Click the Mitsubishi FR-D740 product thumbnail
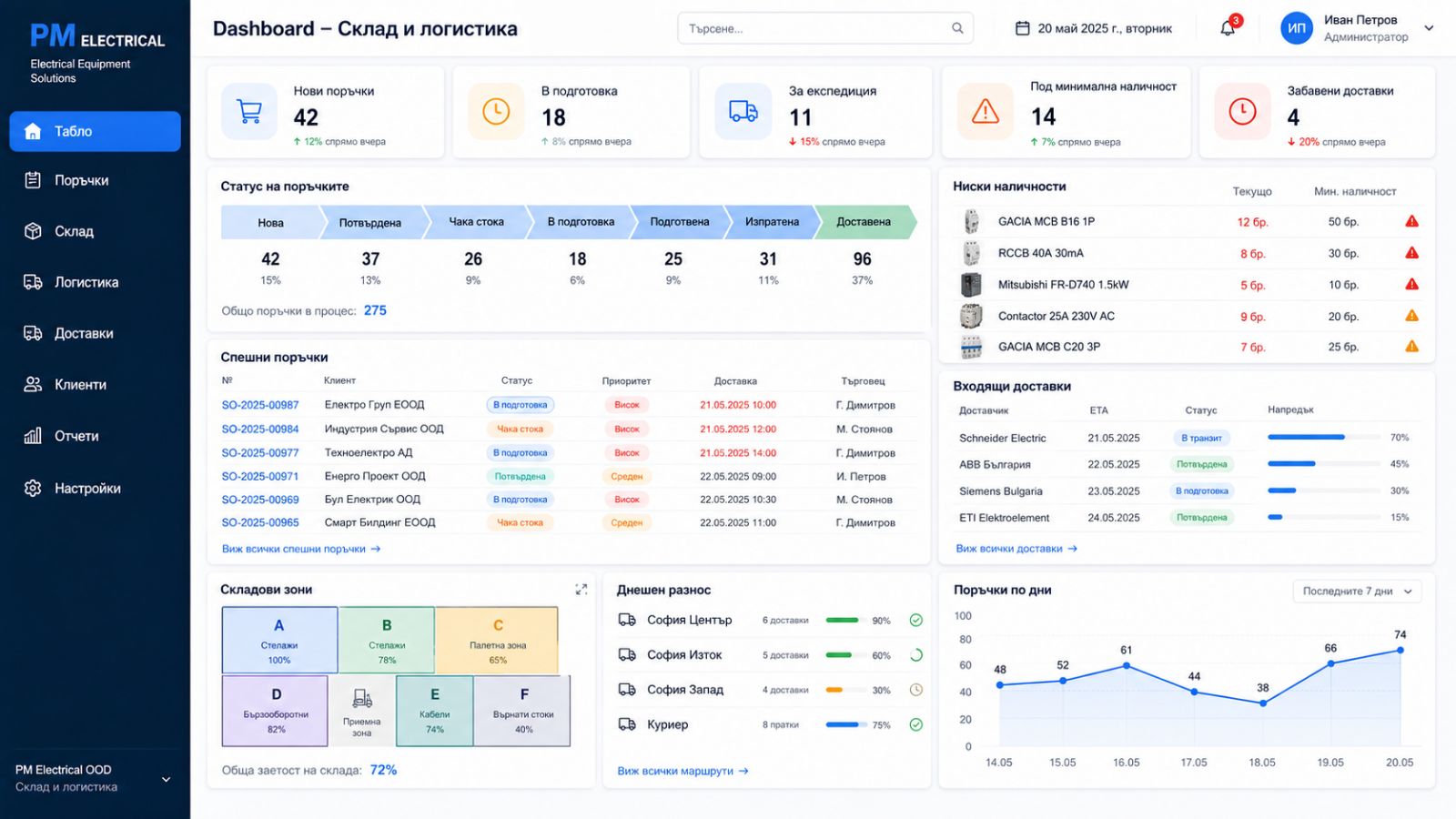Screen dimensions: 1456x819 [971, 285]
